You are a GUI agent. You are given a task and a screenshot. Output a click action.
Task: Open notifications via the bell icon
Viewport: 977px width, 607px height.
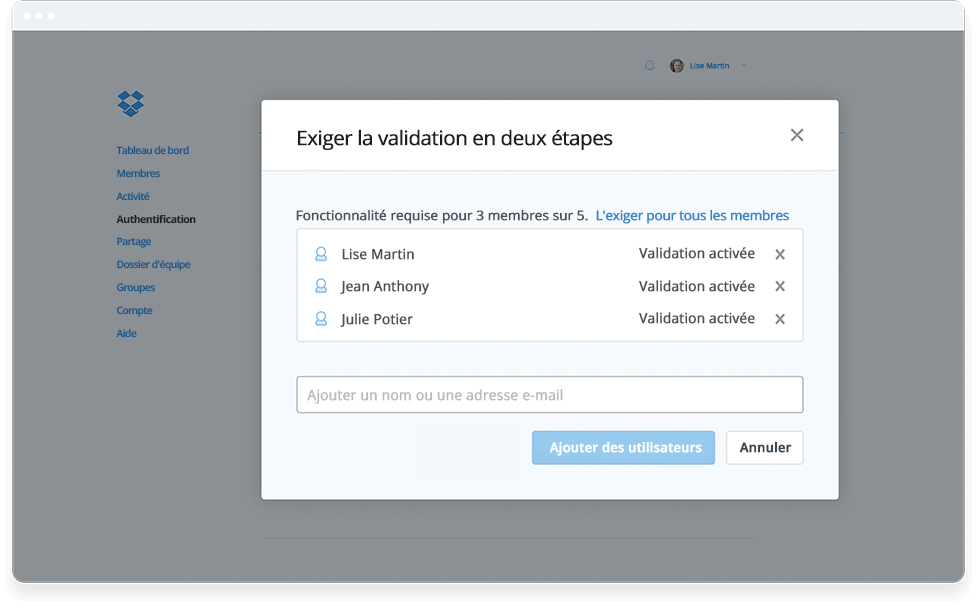coord(649,65)
